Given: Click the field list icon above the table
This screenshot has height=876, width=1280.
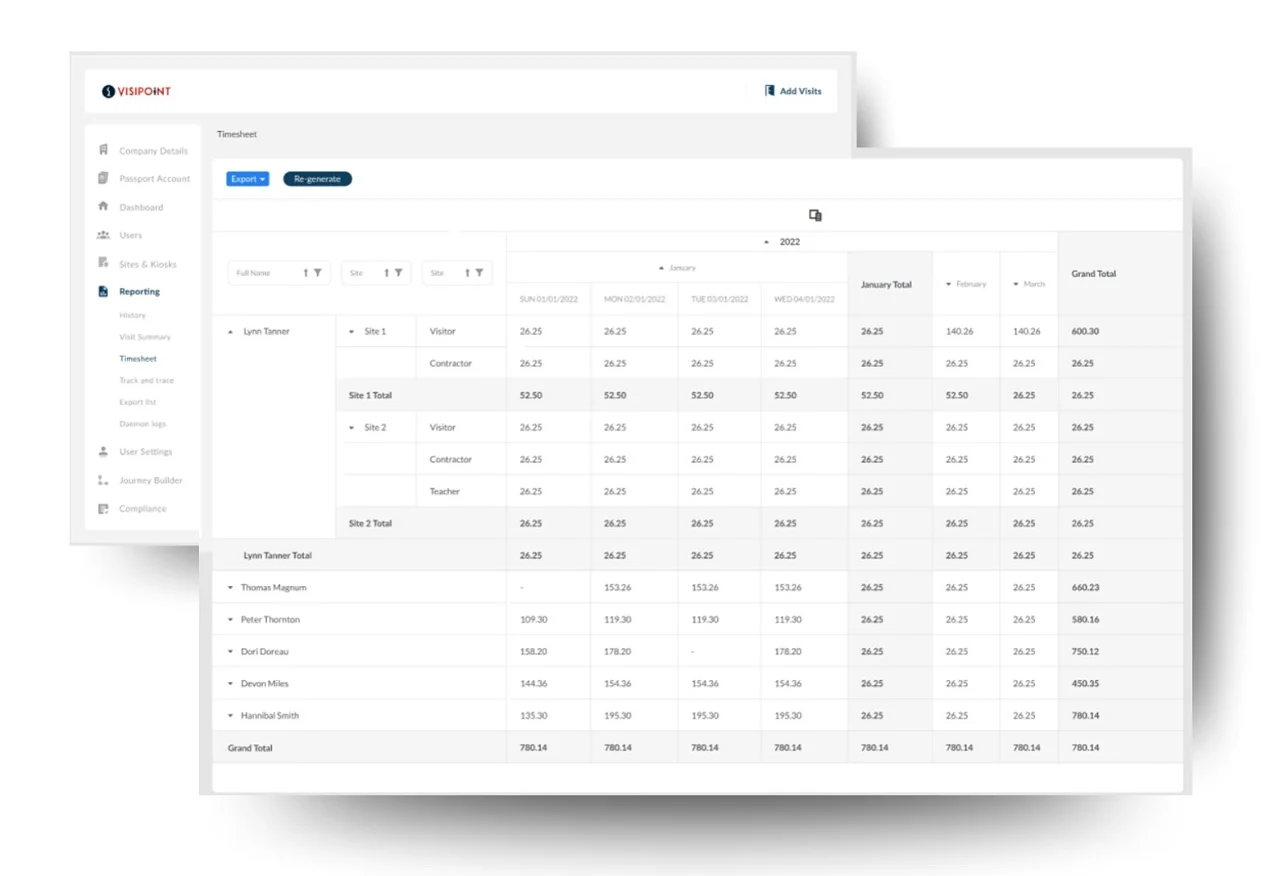Looking at the screenshot, I should tap(815, 215).
